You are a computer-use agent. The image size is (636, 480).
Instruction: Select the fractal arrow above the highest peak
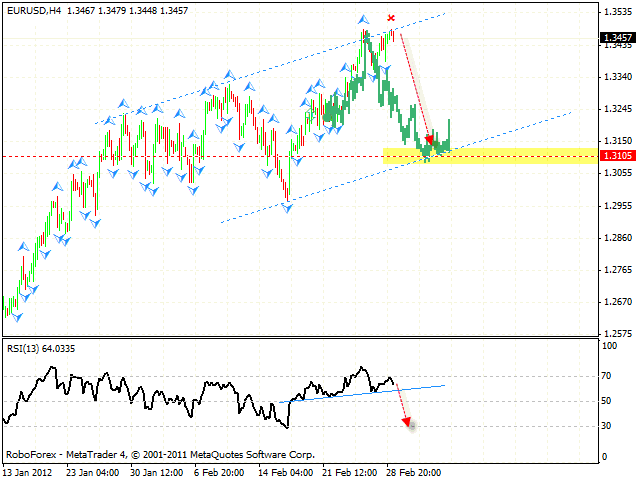365,19
